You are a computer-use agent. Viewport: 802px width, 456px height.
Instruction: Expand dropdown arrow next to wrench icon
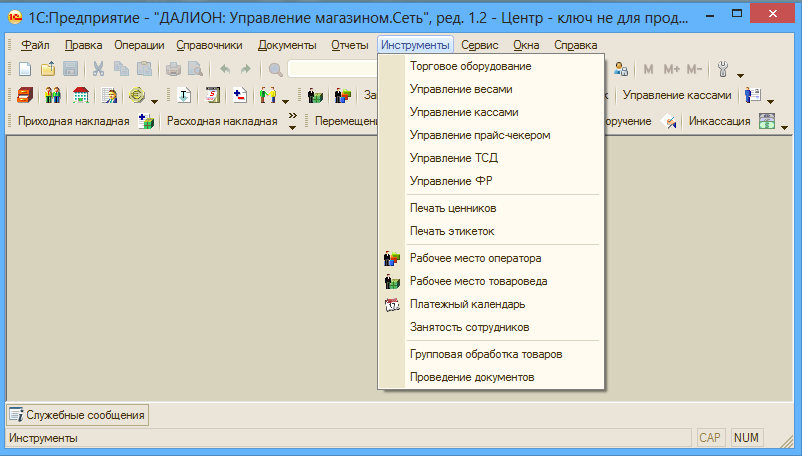(740, 76)
